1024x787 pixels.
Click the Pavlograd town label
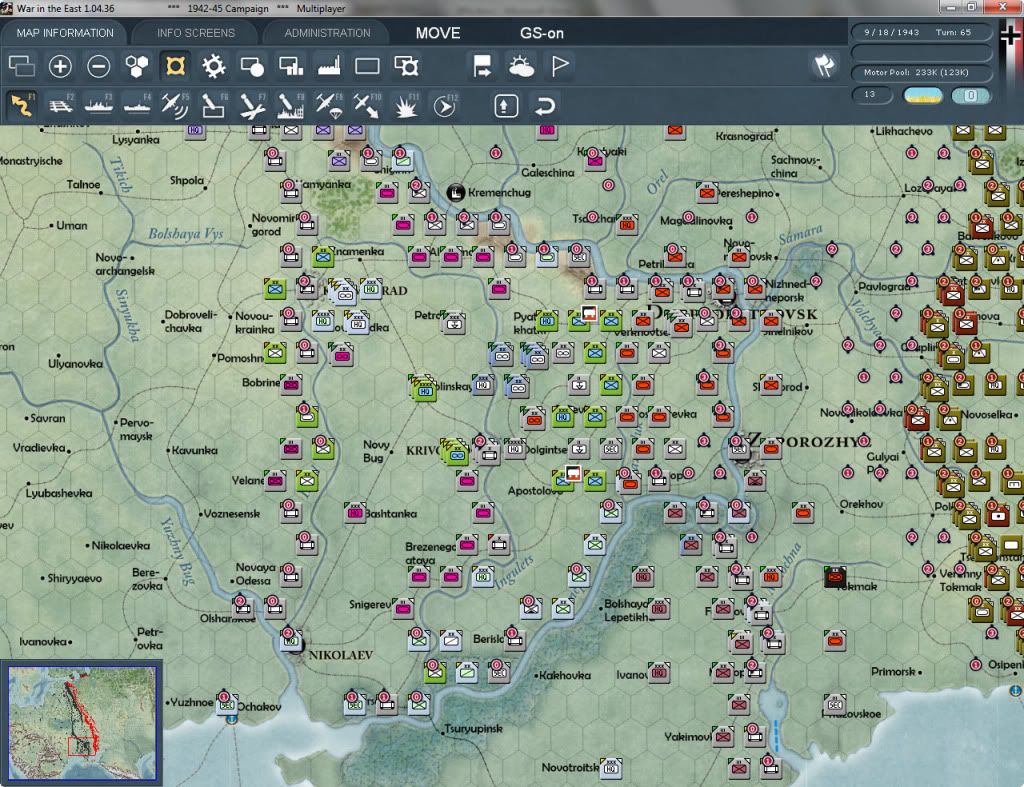tap(884, 287)
